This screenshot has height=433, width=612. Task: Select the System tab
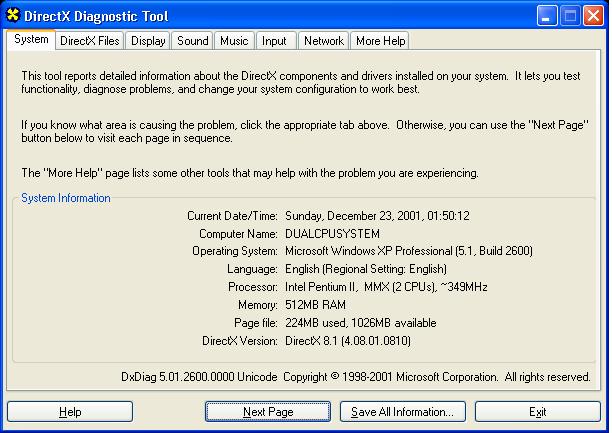[x=31, y=40]
